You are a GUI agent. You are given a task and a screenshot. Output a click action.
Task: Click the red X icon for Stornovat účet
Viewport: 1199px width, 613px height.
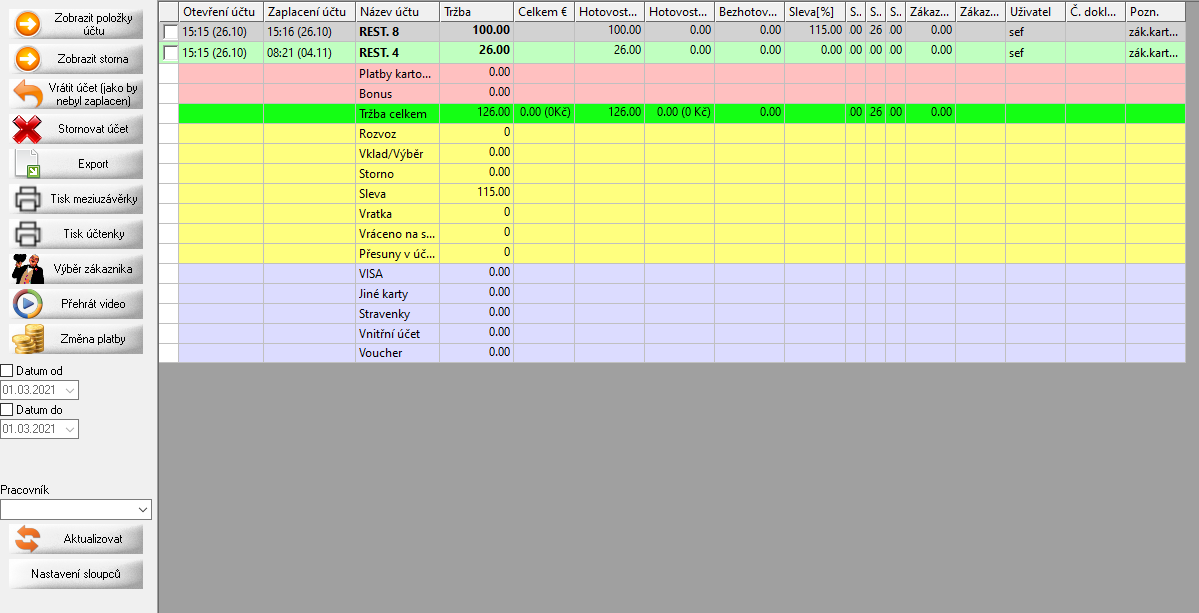coord(29,129)
